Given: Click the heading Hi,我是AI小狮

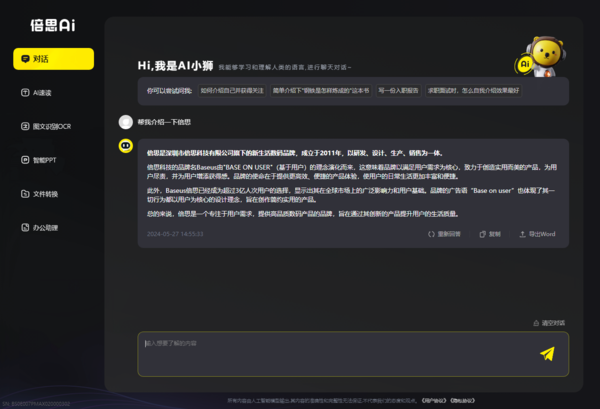Looking at the screenshot, I should coord(176,66).
